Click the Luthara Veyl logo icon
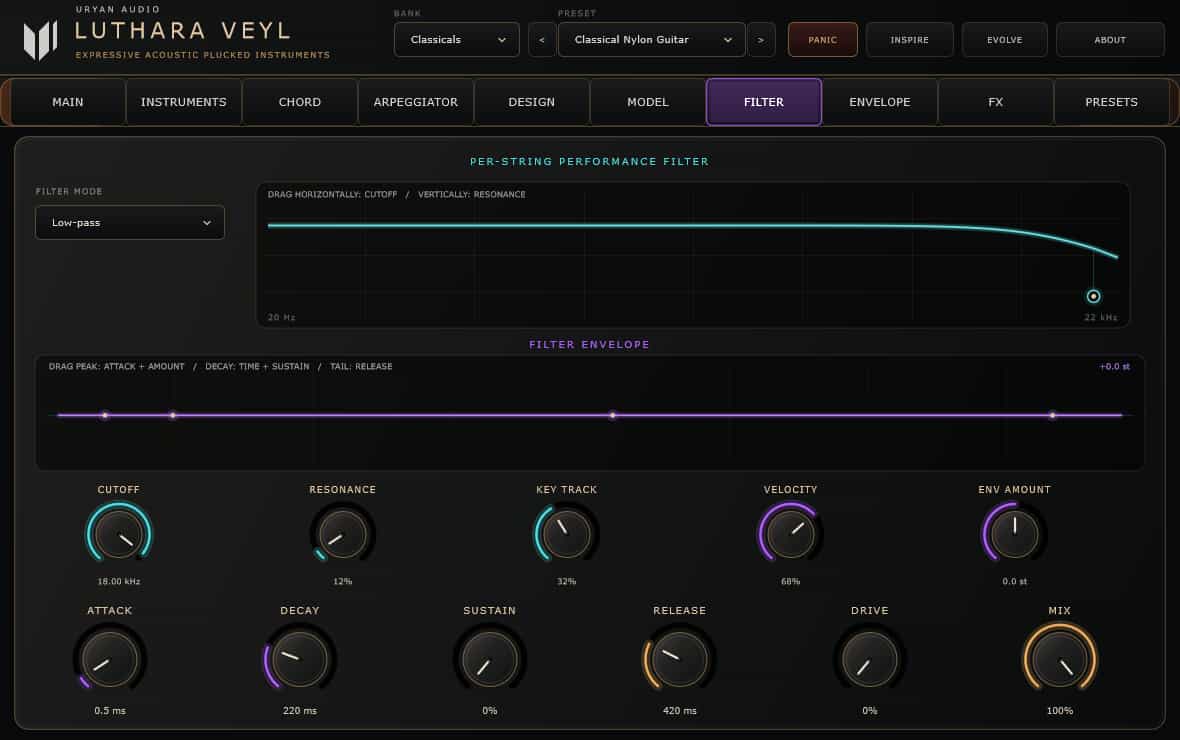 tap(41, 40)
